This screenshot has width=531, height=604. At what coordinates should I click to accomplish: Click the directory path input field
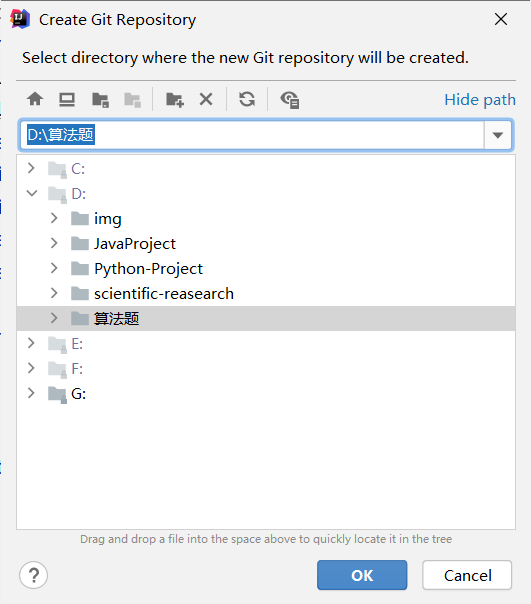pyautogui.click(x=252, y=135)
